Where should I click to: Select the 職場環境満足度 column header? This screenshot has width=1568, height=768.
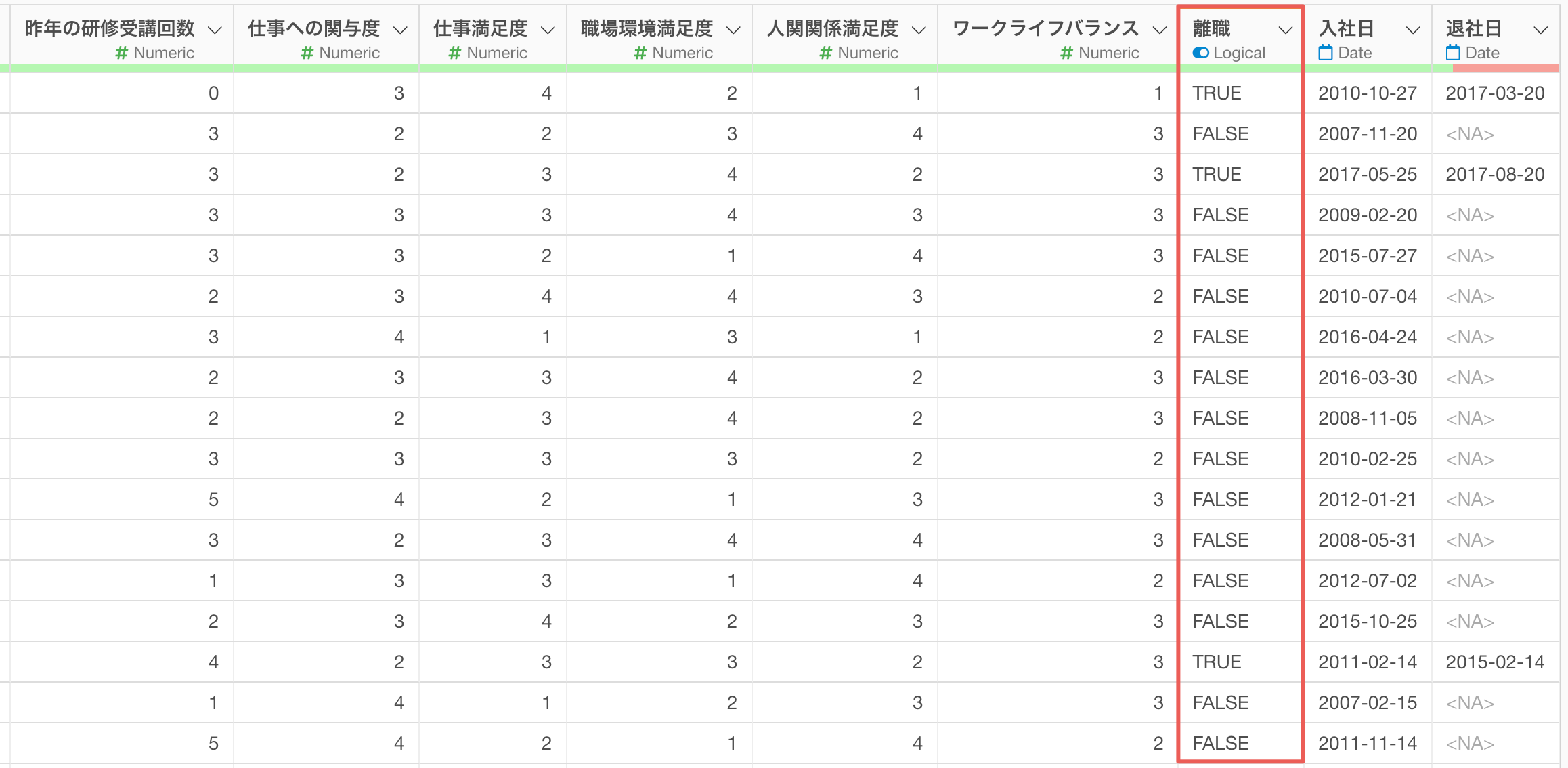pos(647,28)
